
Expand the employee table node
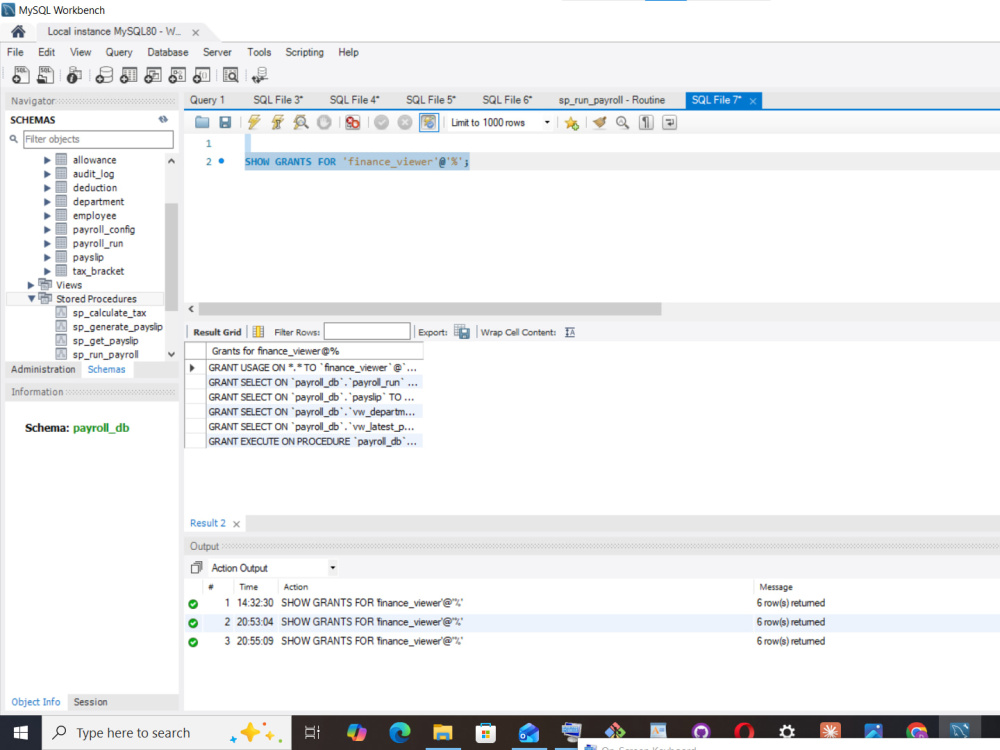point(47,216)
